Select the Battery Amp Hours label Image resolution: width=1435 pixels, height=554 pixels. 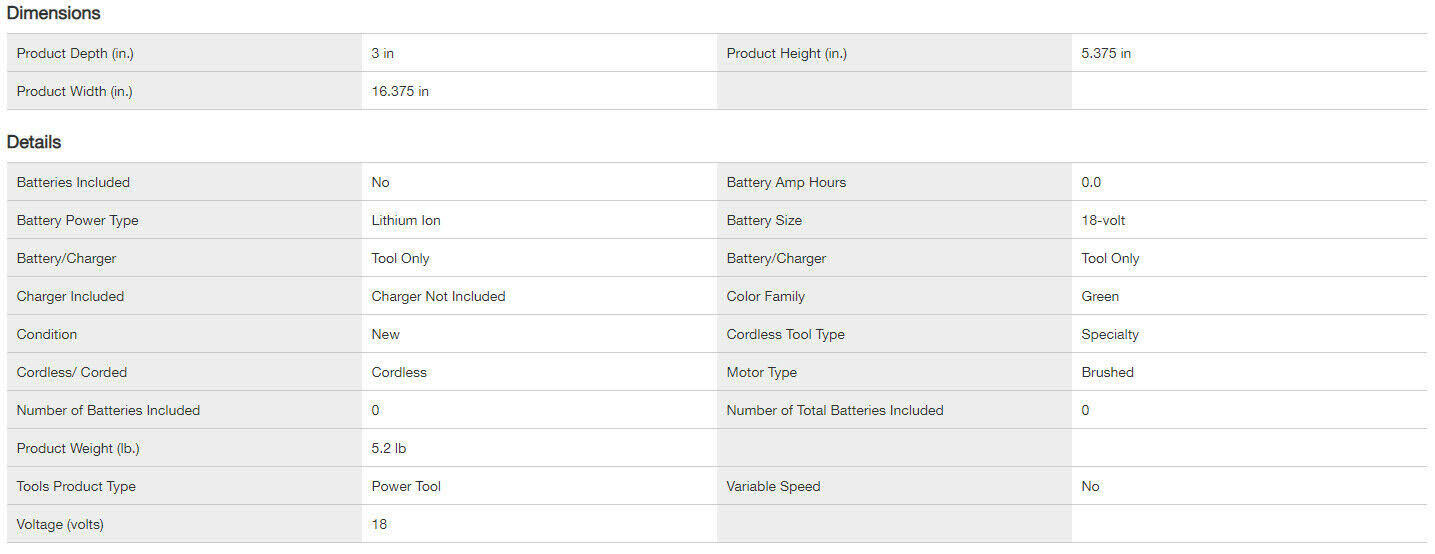(x=786, y=182)
